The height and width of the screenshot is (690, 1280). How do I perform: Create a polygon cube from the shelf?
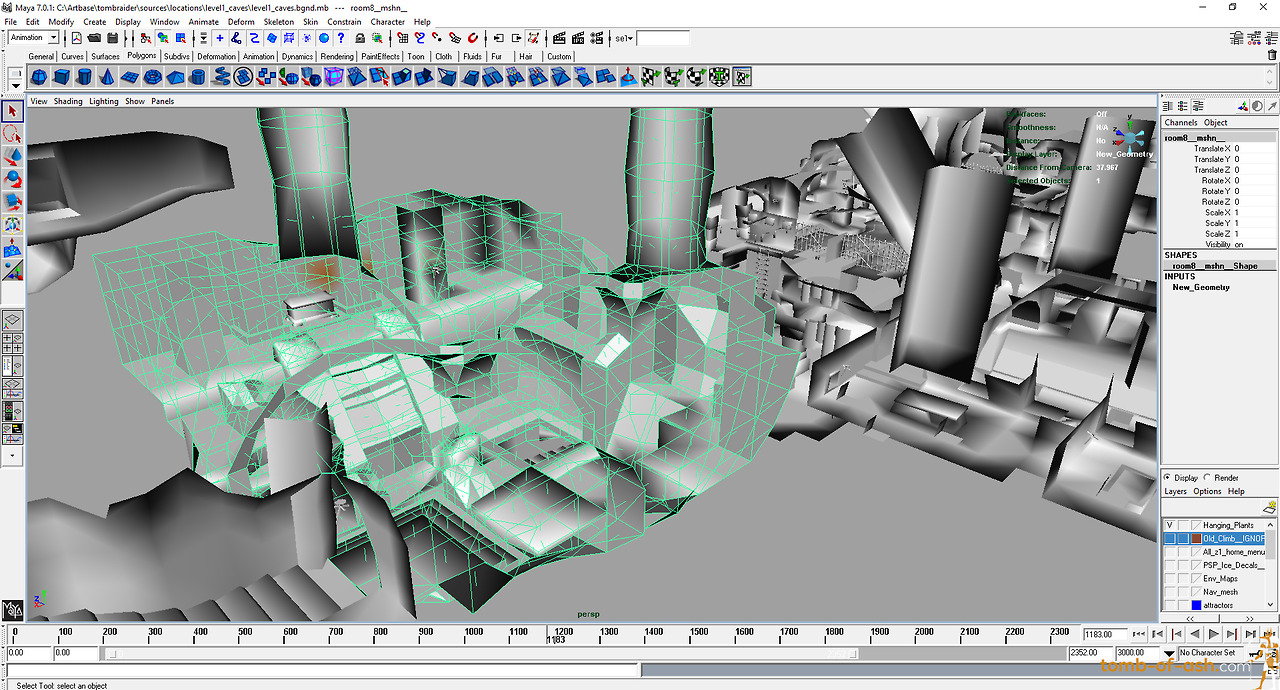click(61, 77)
